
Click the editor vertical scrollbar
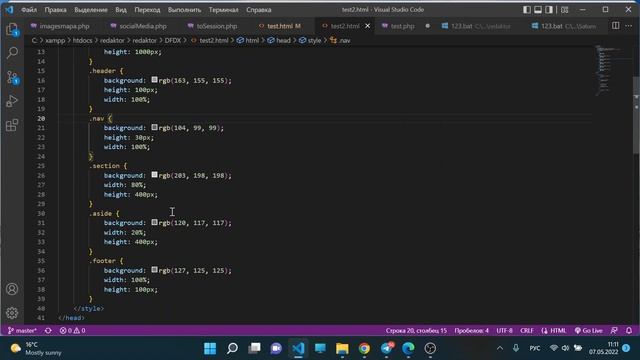point(636,115)
